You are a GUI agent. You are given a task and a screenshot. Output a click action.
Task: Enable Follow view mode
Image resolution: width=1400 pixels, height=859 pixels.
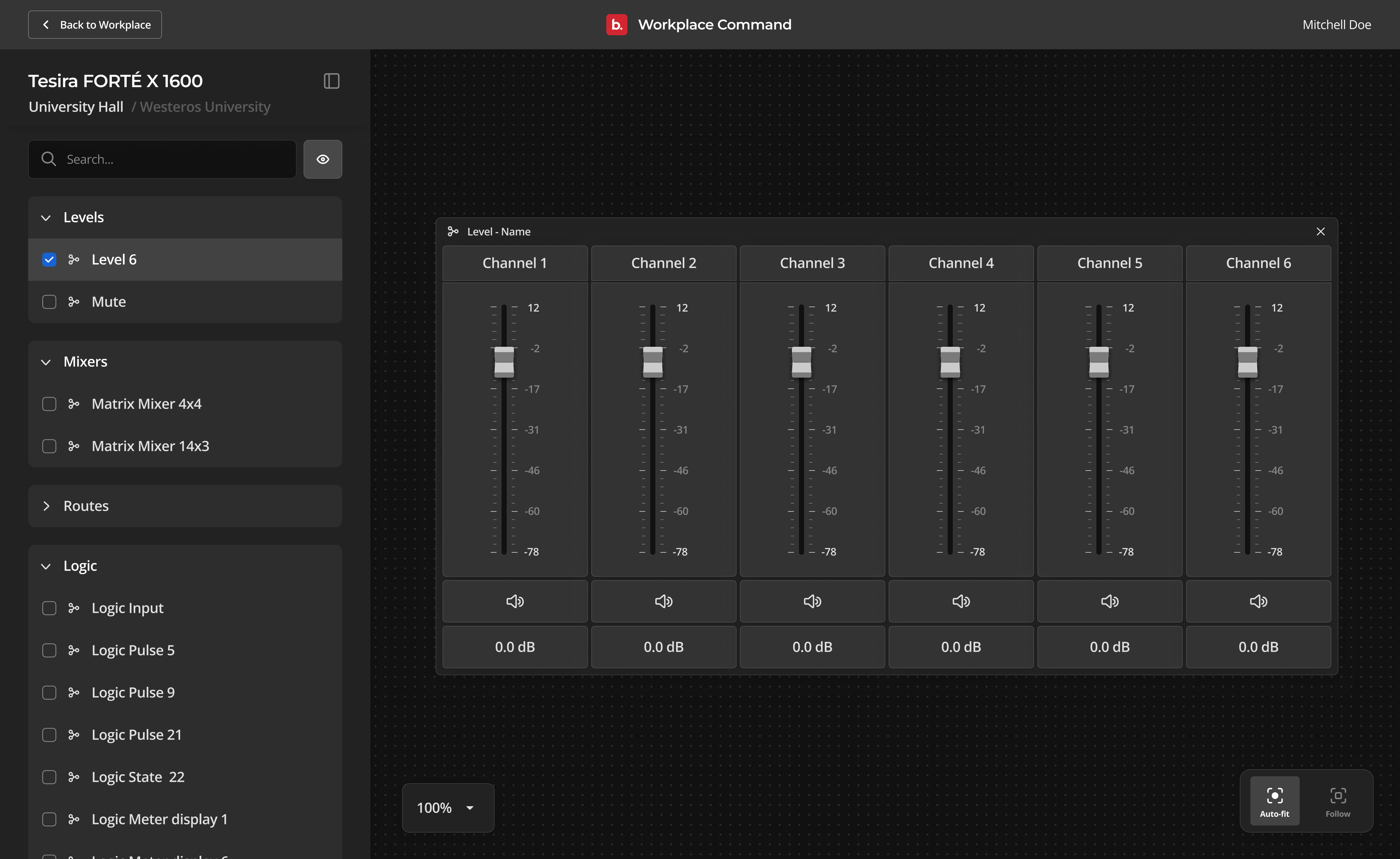[x=1338, y=801]
